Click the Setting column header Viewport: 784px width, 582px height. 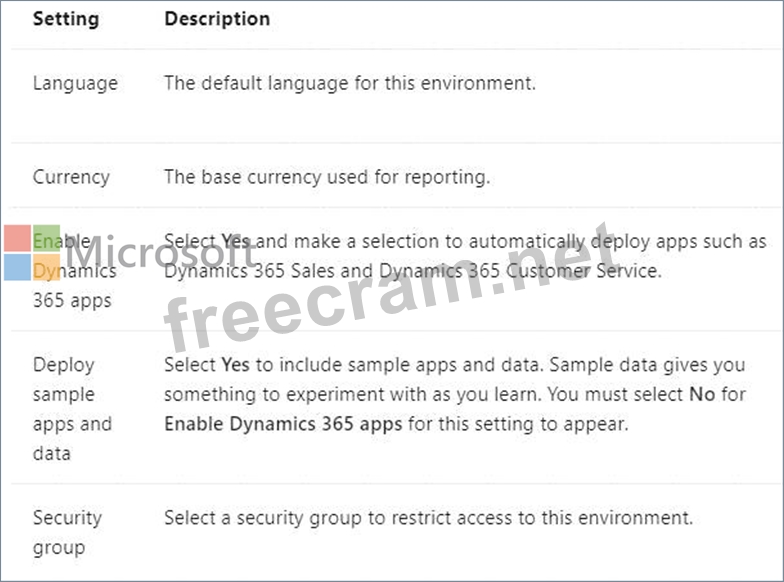coord(66,19)
